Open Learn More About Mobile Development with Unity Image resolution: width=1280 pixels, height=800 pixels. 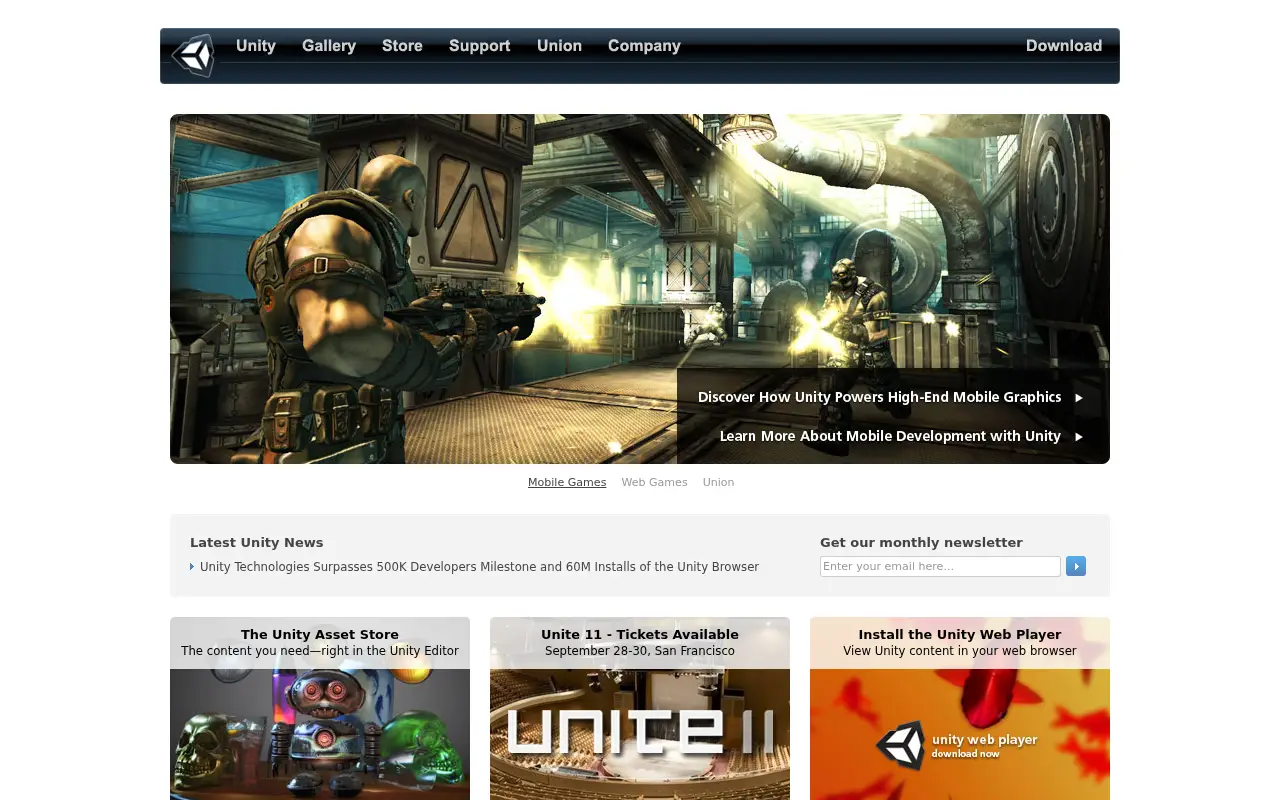point(890,436)
